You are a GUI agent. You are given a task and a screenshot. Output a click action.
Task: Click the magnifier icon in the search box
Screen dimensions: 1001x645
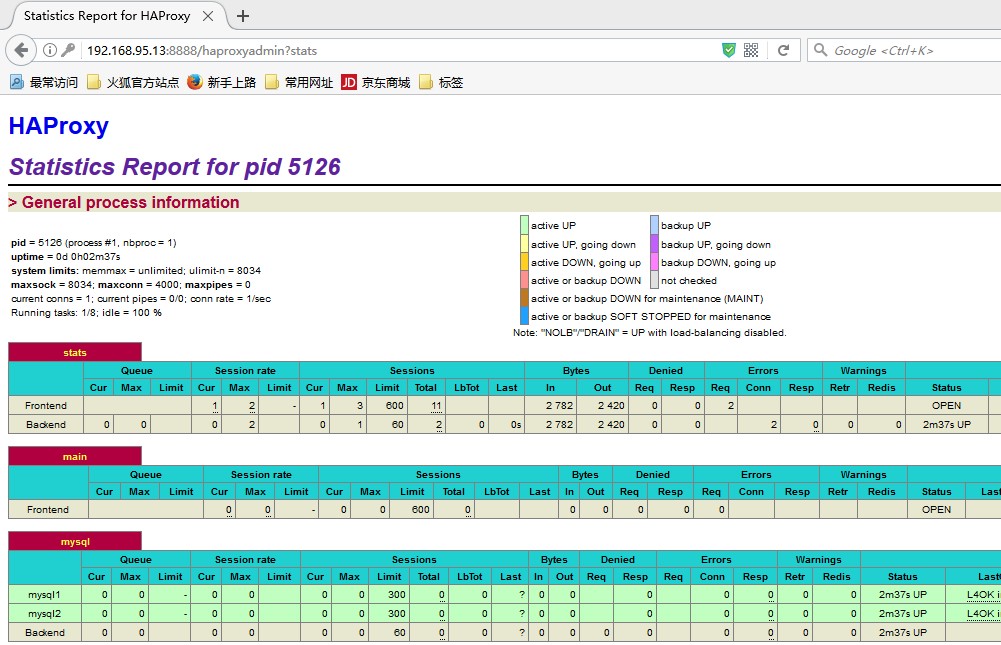coord(820,50)
